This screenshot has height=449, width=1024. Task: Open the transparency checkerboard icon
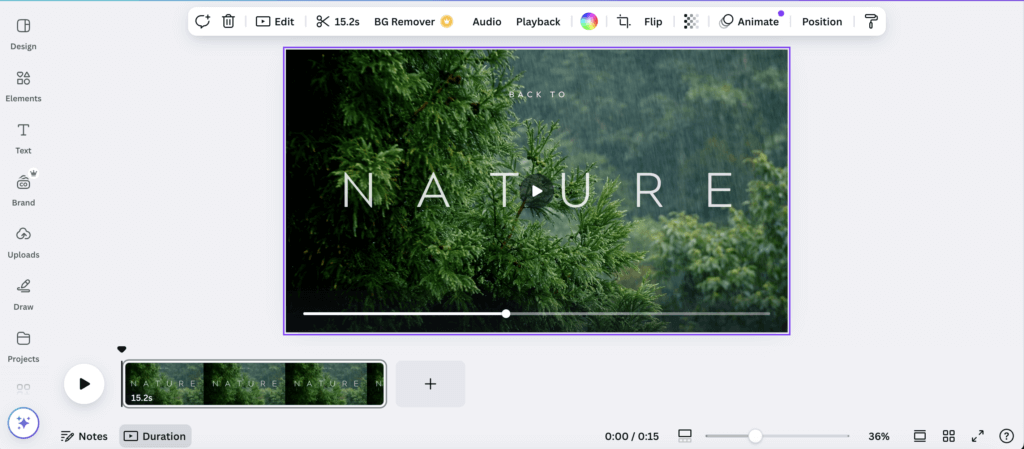[x=691, y=22]
